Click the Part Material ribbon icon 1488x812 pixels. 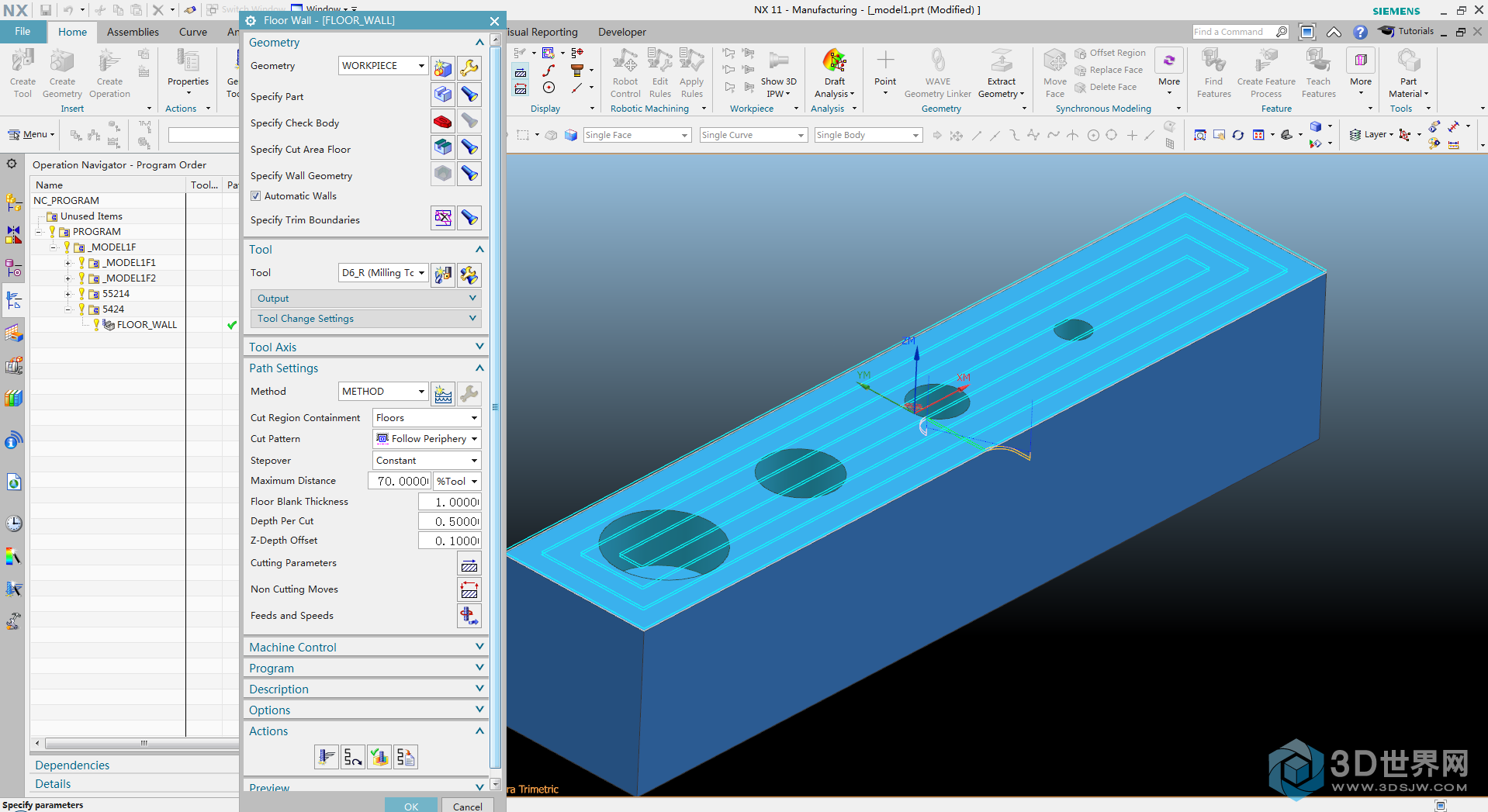tap(1408, 74)
